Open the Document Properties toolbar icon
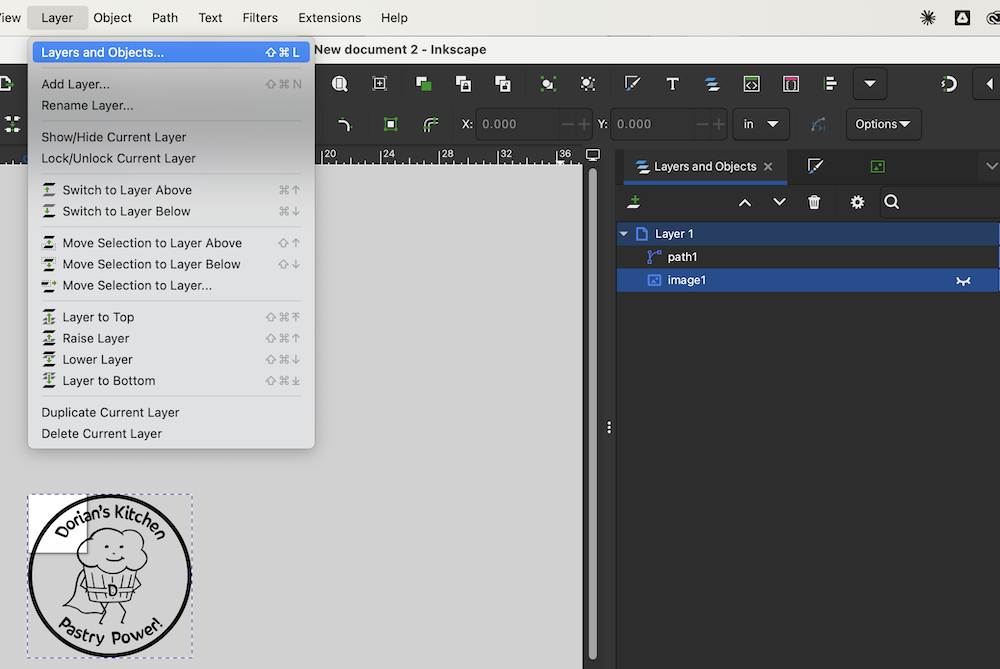The width and height of the screenshot is (1000, 669). point(791,84)
